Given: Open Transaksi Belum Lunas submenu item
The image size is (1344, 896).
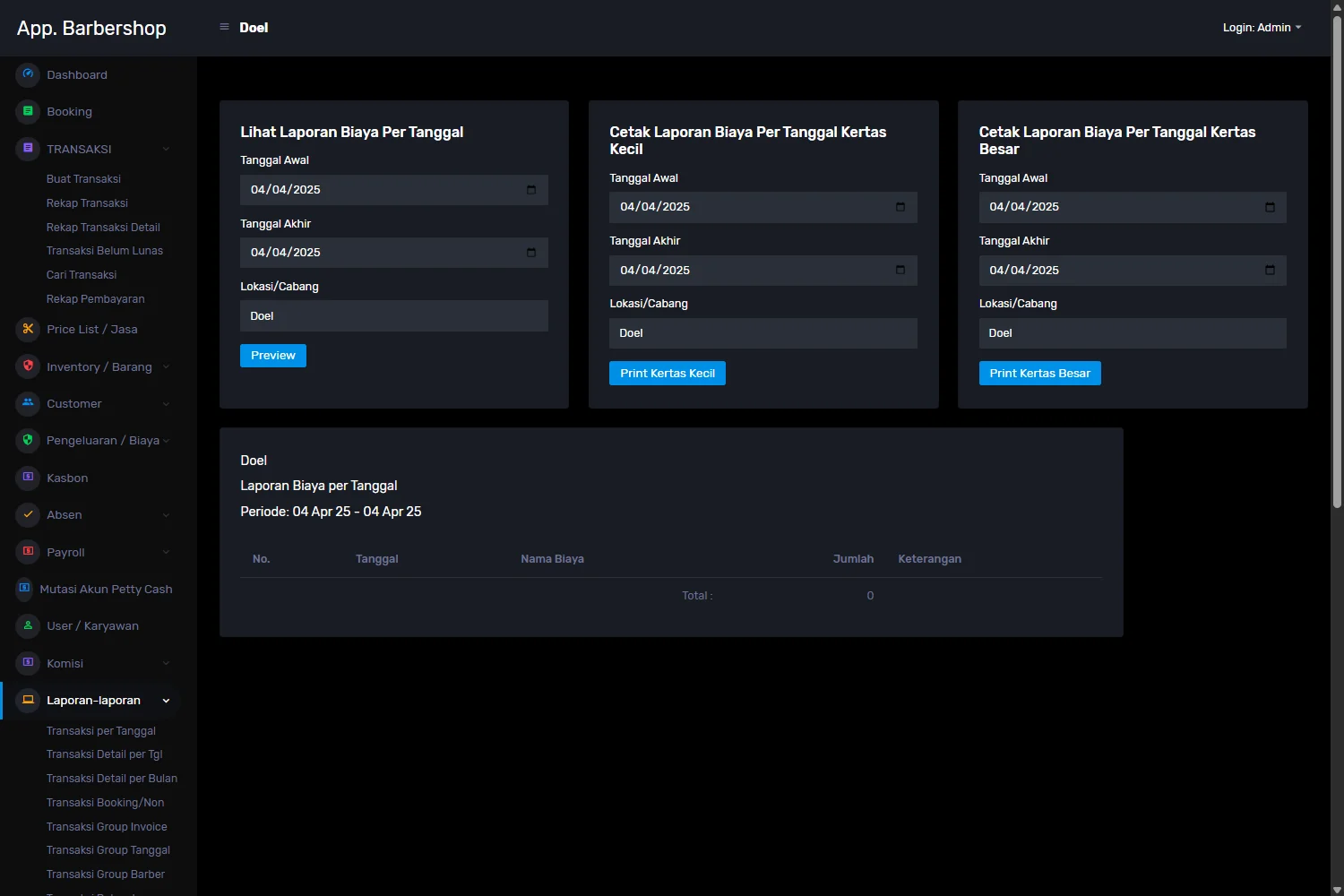Looking at the screenshot, I should tap(105, 251).
